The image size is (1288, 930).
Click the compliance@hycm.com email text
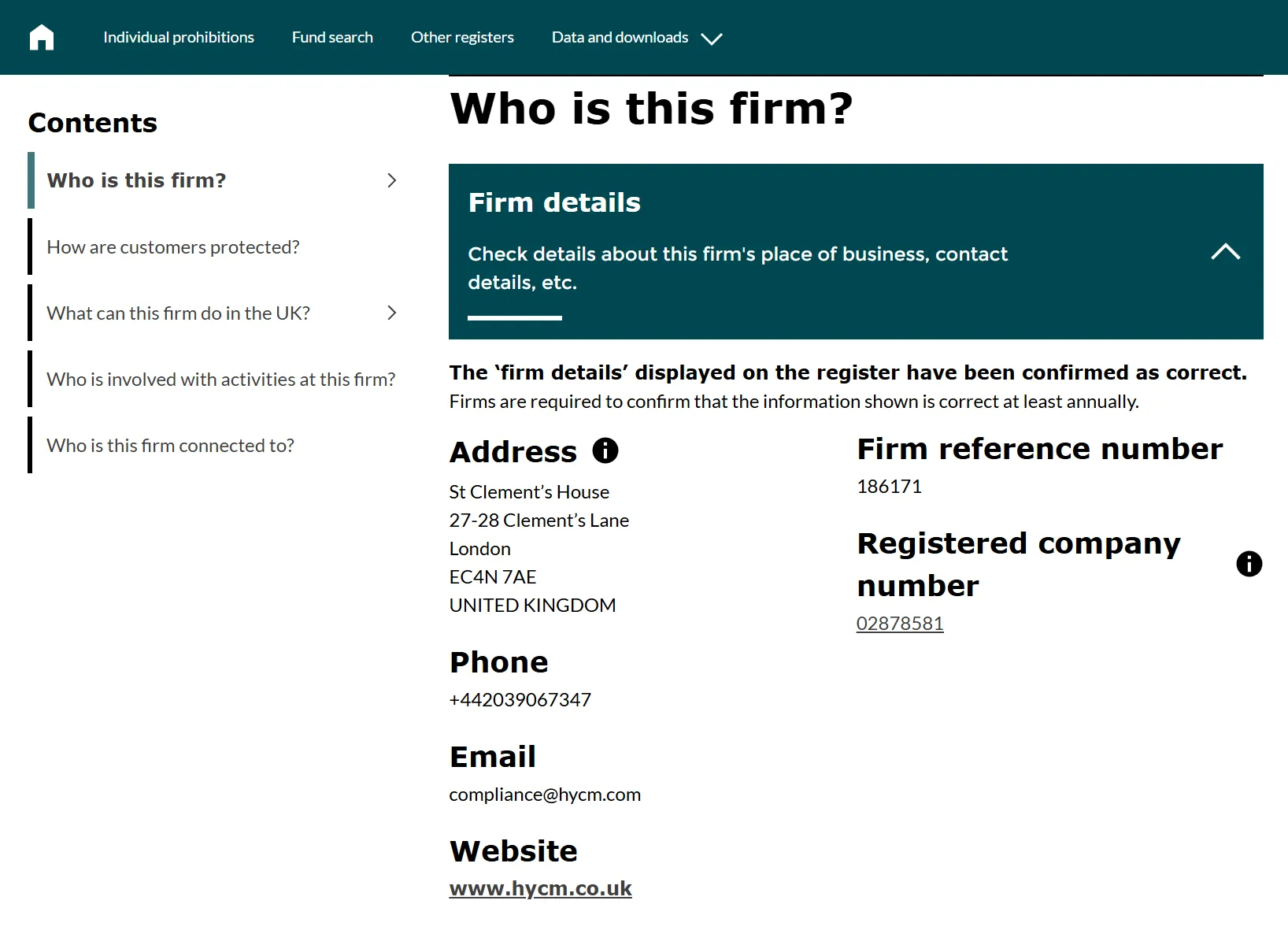click(x=545, y=795)
